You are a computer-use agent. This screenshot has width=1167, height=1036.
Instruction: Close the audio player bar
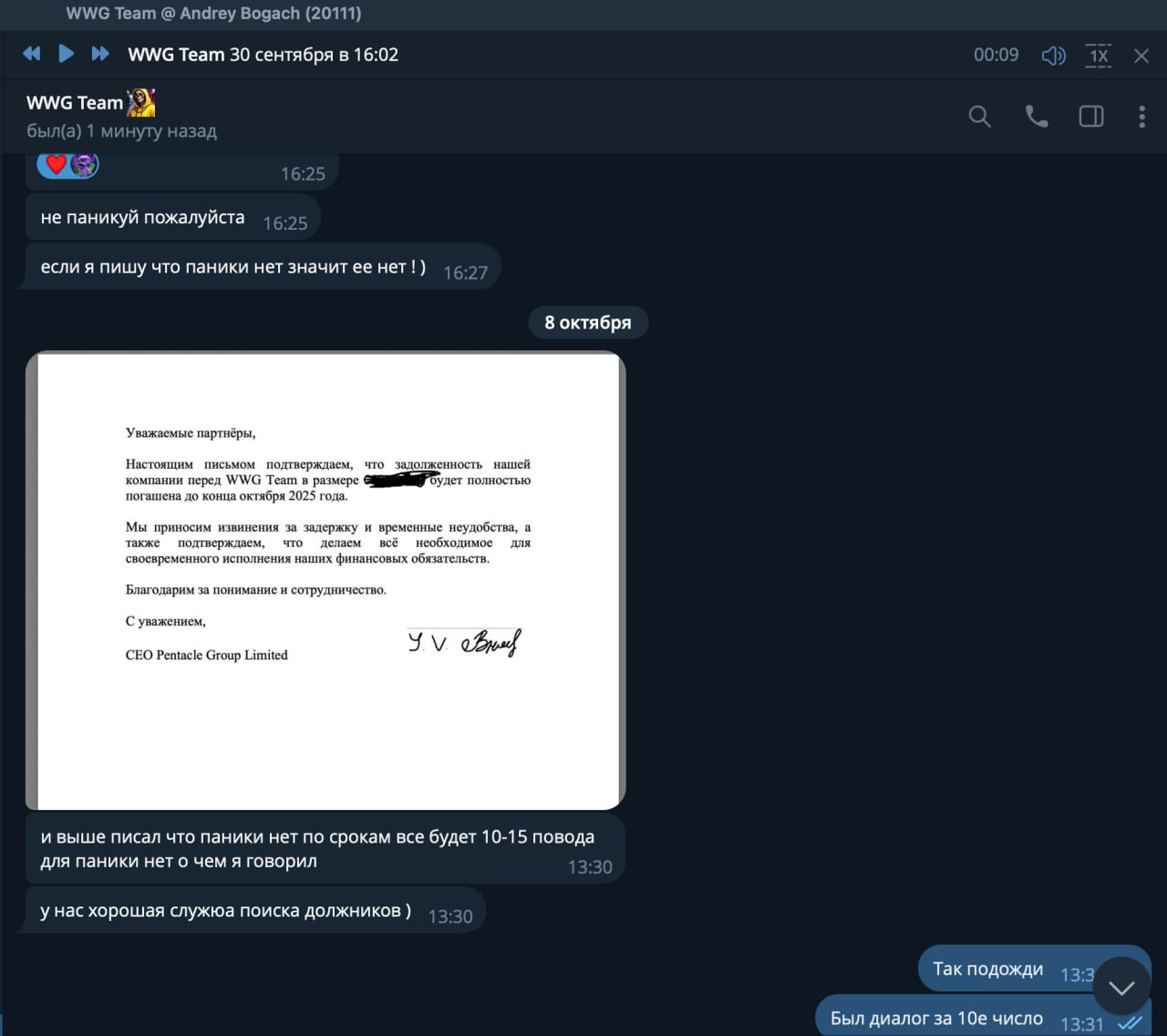pos(1141,56)
